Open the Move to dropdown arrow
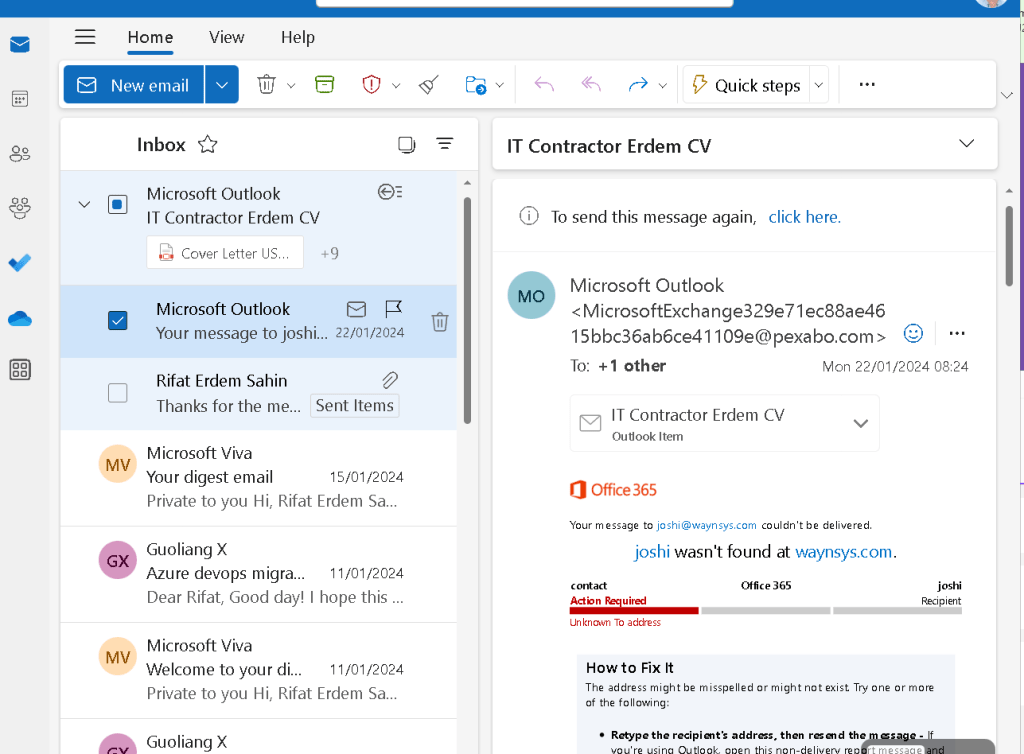Viewport: 1024px width, 754px height. (x=500, y=86)
